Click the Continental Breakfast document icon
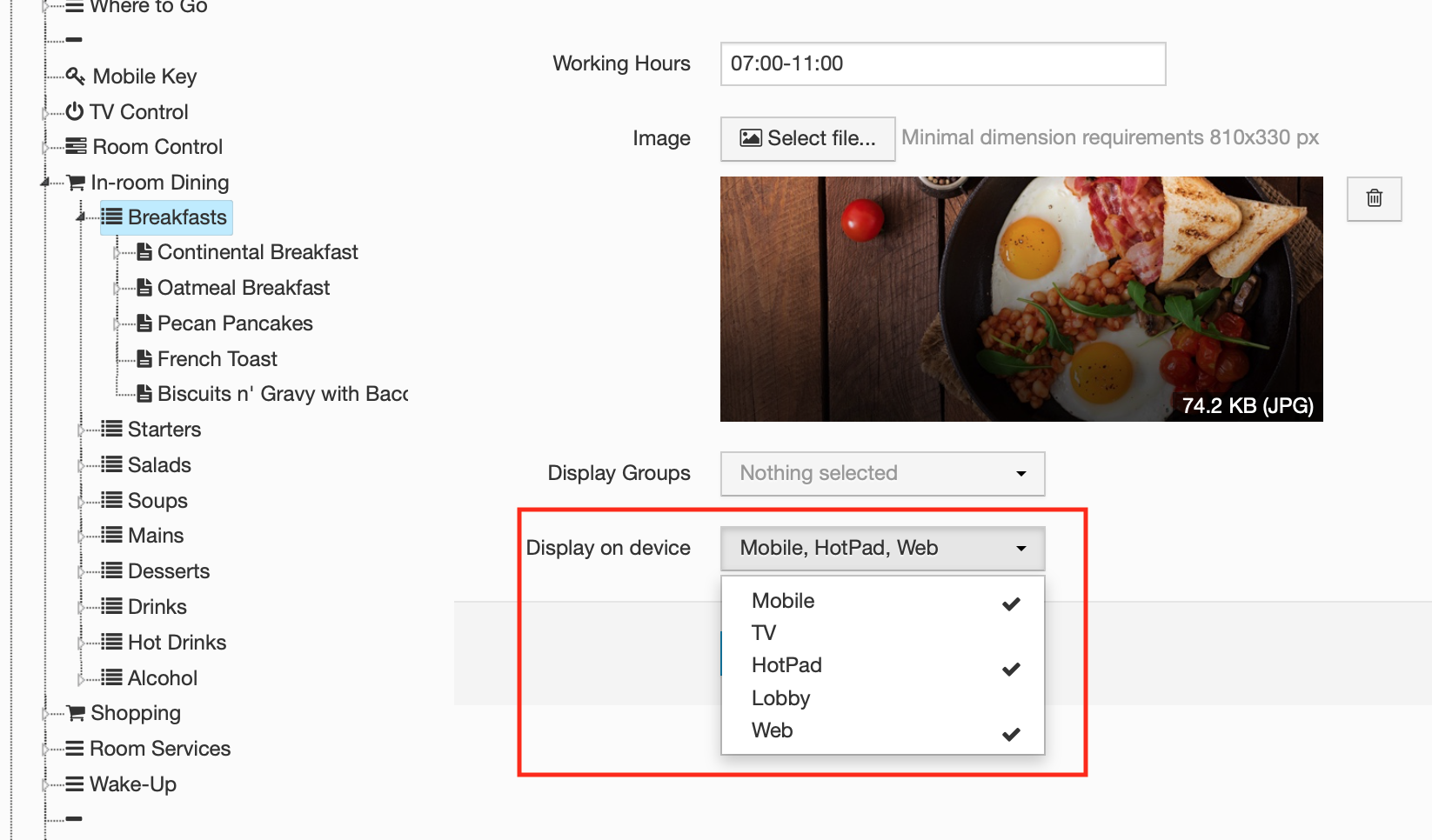 tap(145, 252)
